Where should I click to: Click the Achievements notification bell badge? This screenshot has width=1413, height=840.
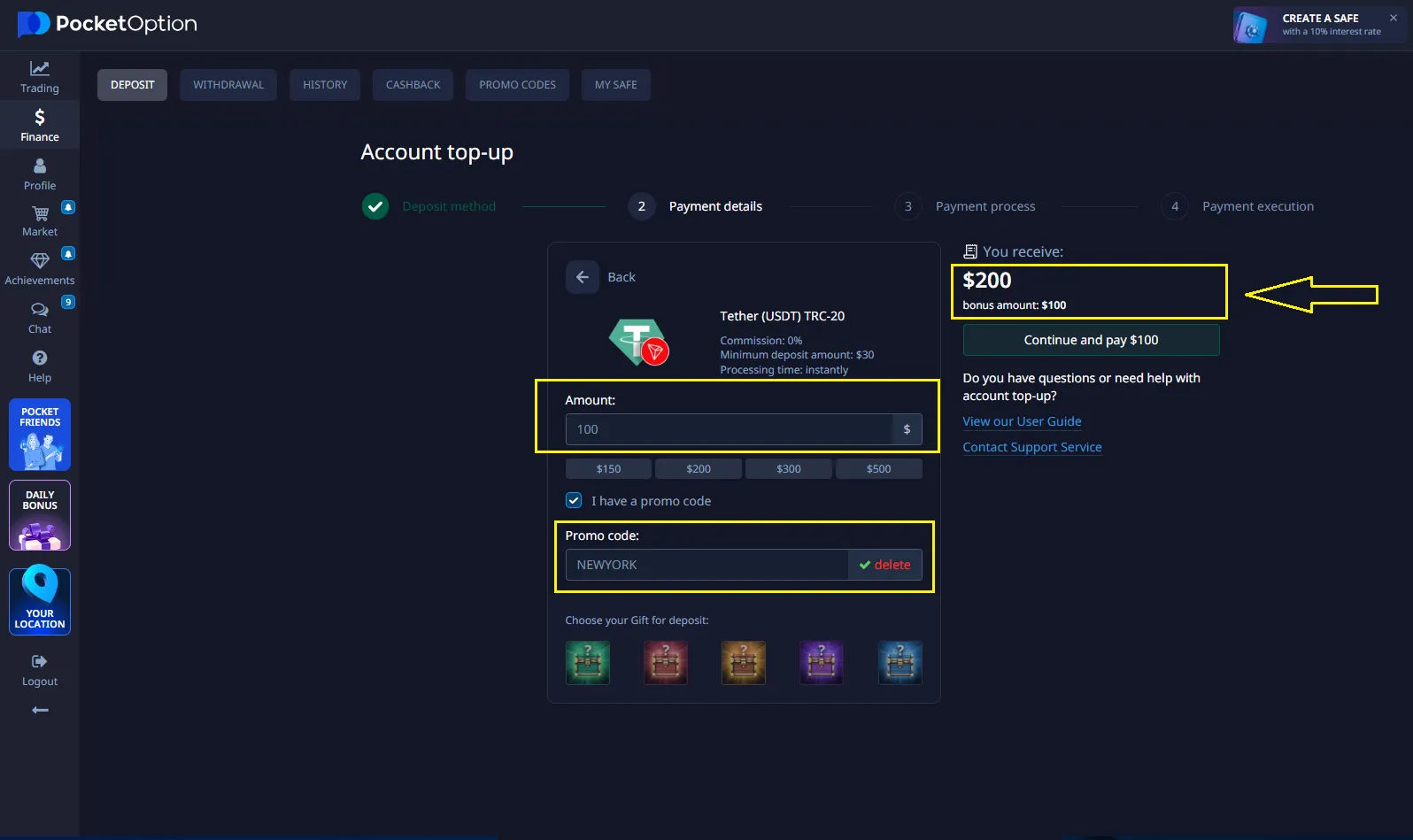tap(68, 253)
